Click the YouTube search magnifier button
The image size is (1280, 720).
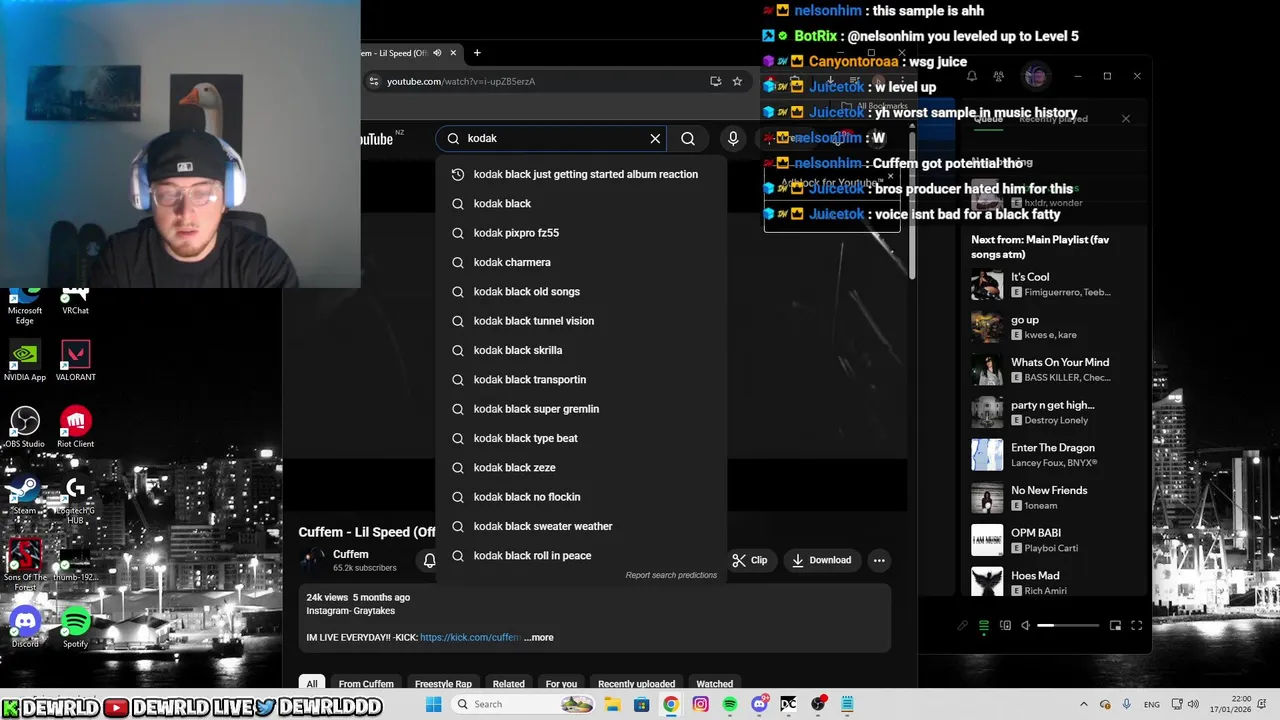688,139
